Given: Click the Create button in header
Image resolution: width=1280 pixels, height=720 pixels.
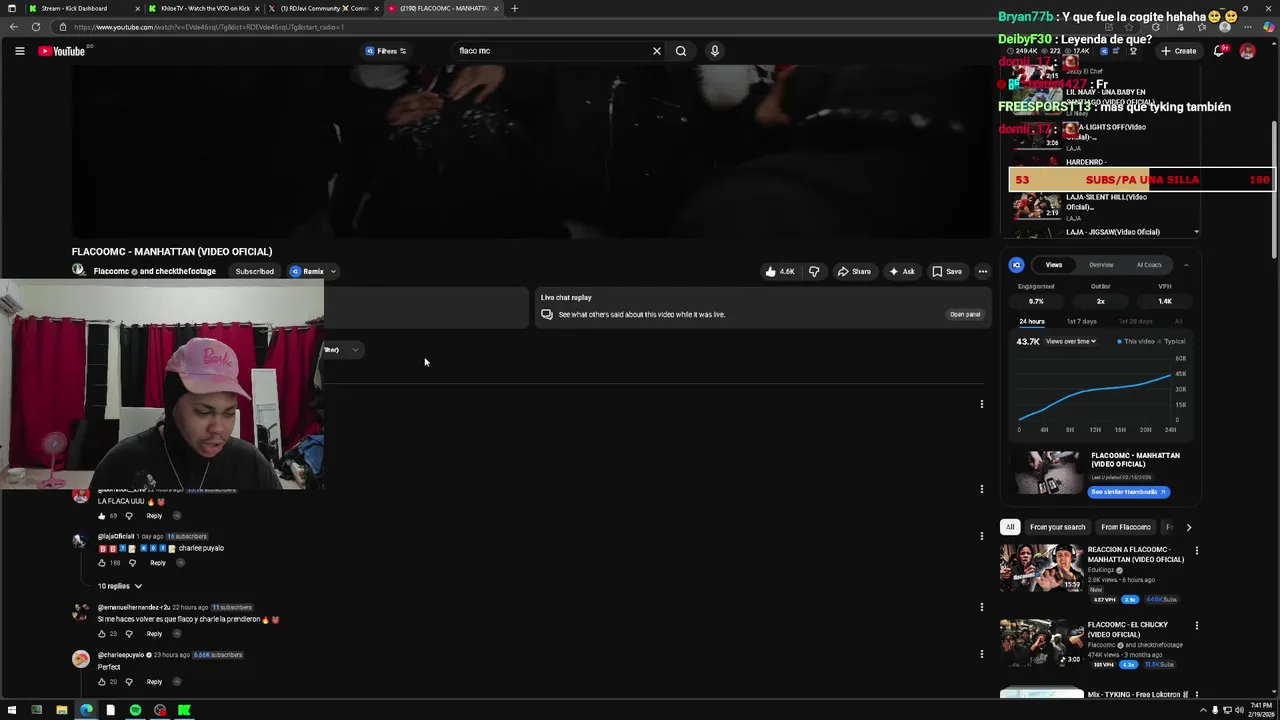Looking at the screenshot, I should pos(1178,51).
